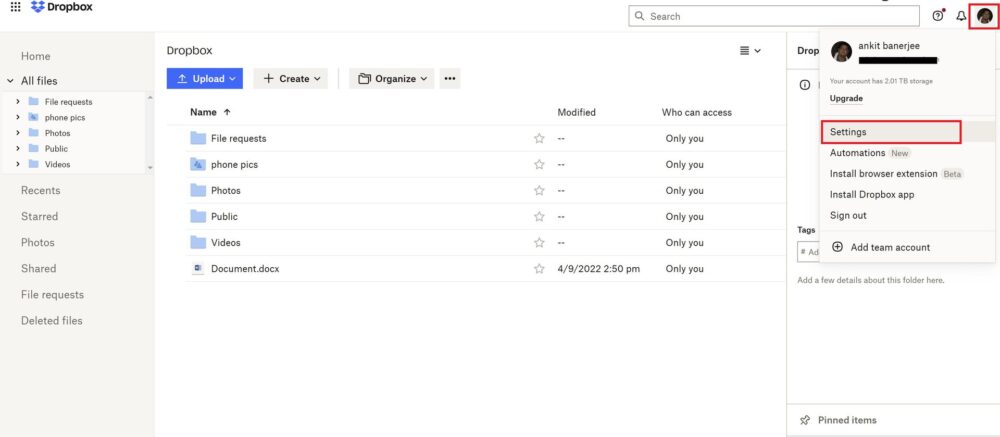The width and height of the screenshot is (1000, 437).
Task: Open the notifications bell icon
Action: 961,16
